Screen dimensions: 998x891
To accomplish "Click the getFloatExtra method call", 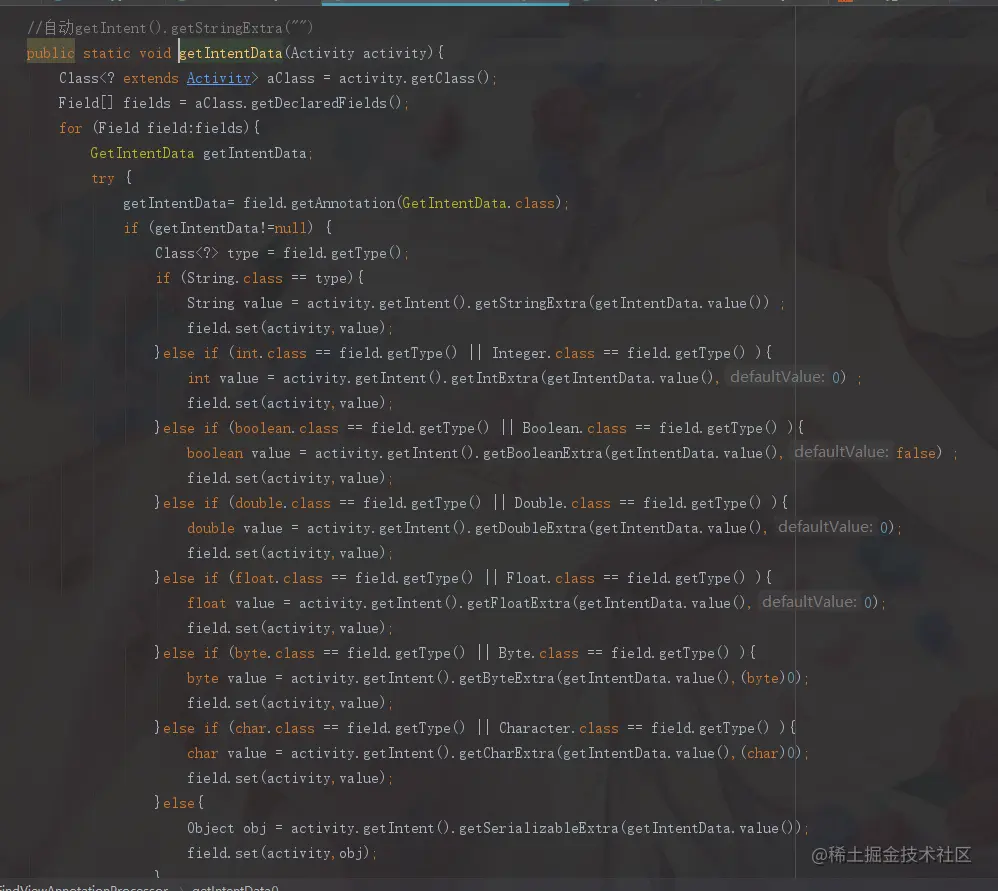I will coord(519,603).
